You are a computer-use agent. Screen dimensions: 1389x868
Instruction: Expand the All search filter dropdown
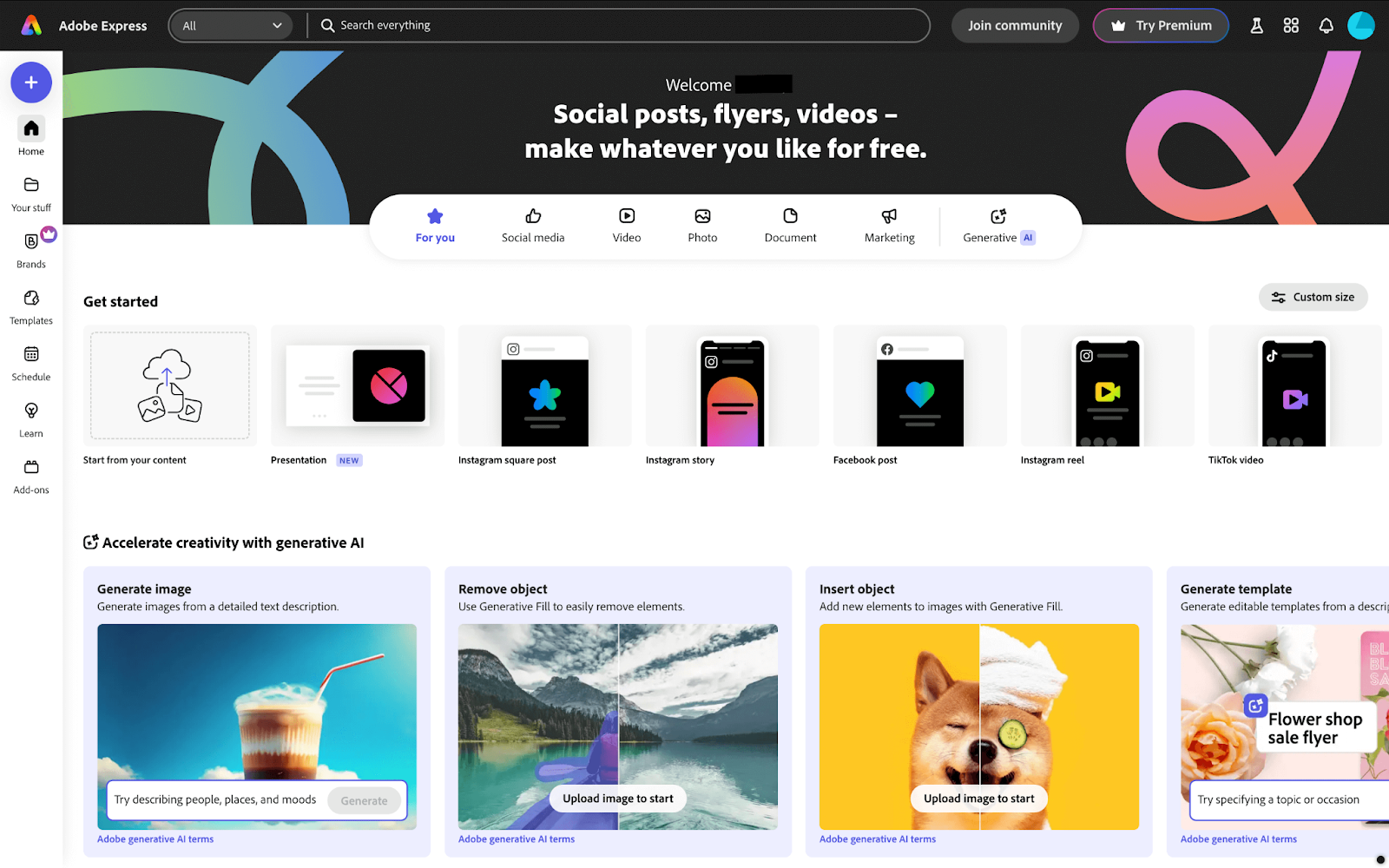(231, 25)
